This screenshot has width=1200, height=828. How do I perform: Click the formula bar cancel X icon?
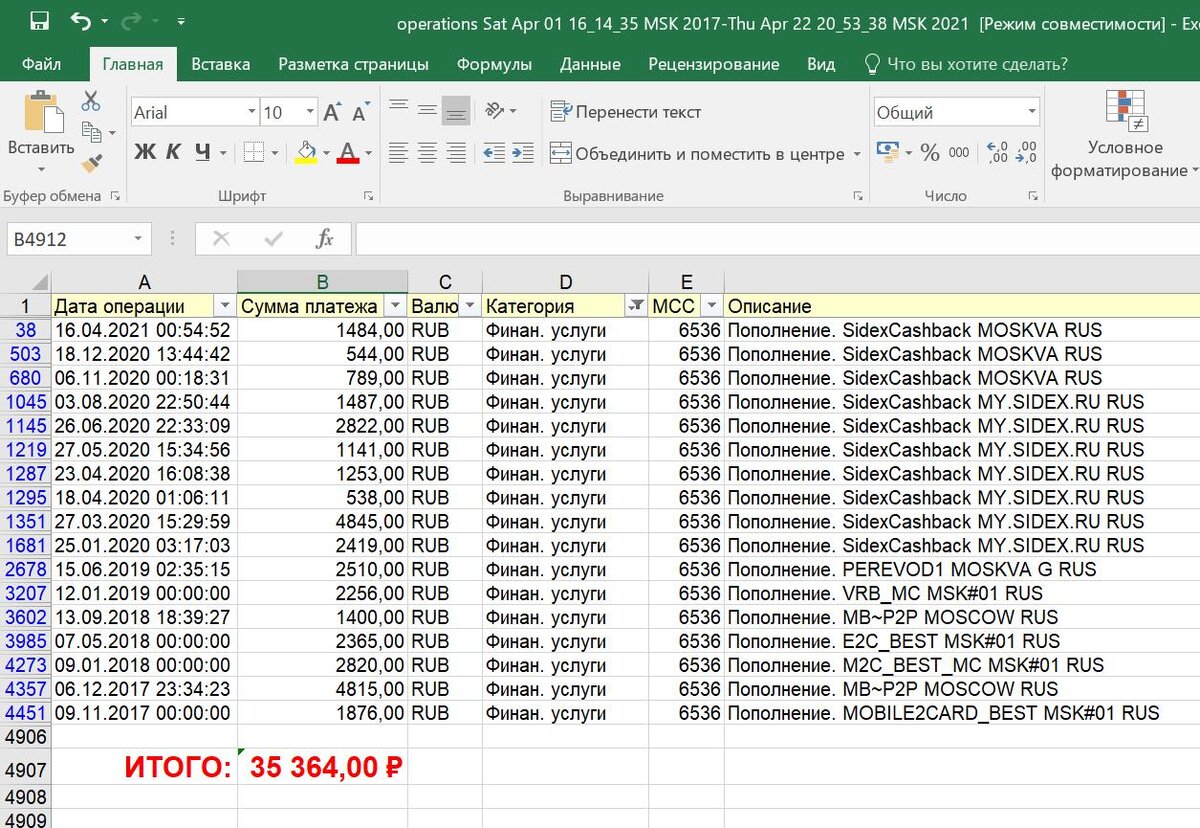(x=221, y=239)
